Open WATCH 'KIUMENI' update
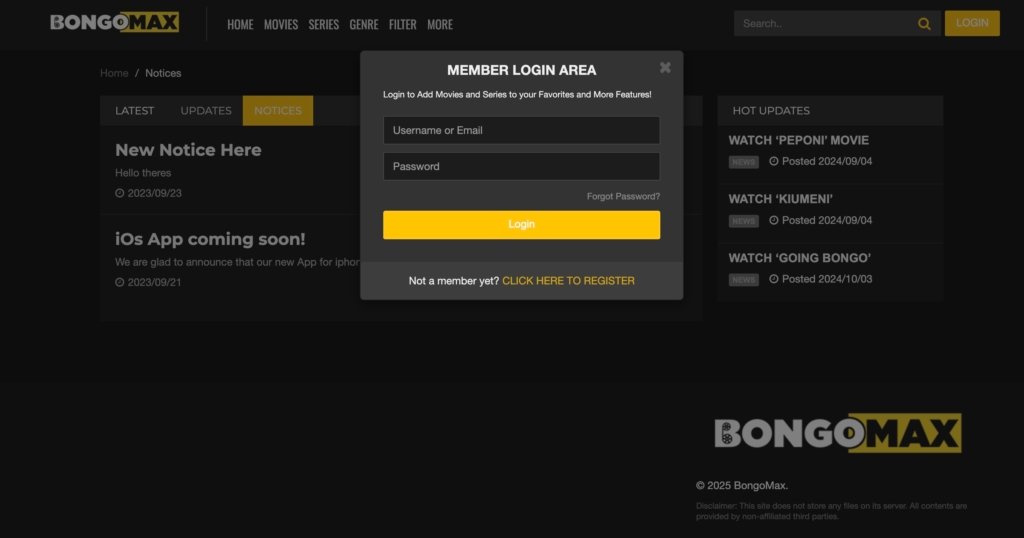Screen dimensions: 1024x538 point(780,199)
